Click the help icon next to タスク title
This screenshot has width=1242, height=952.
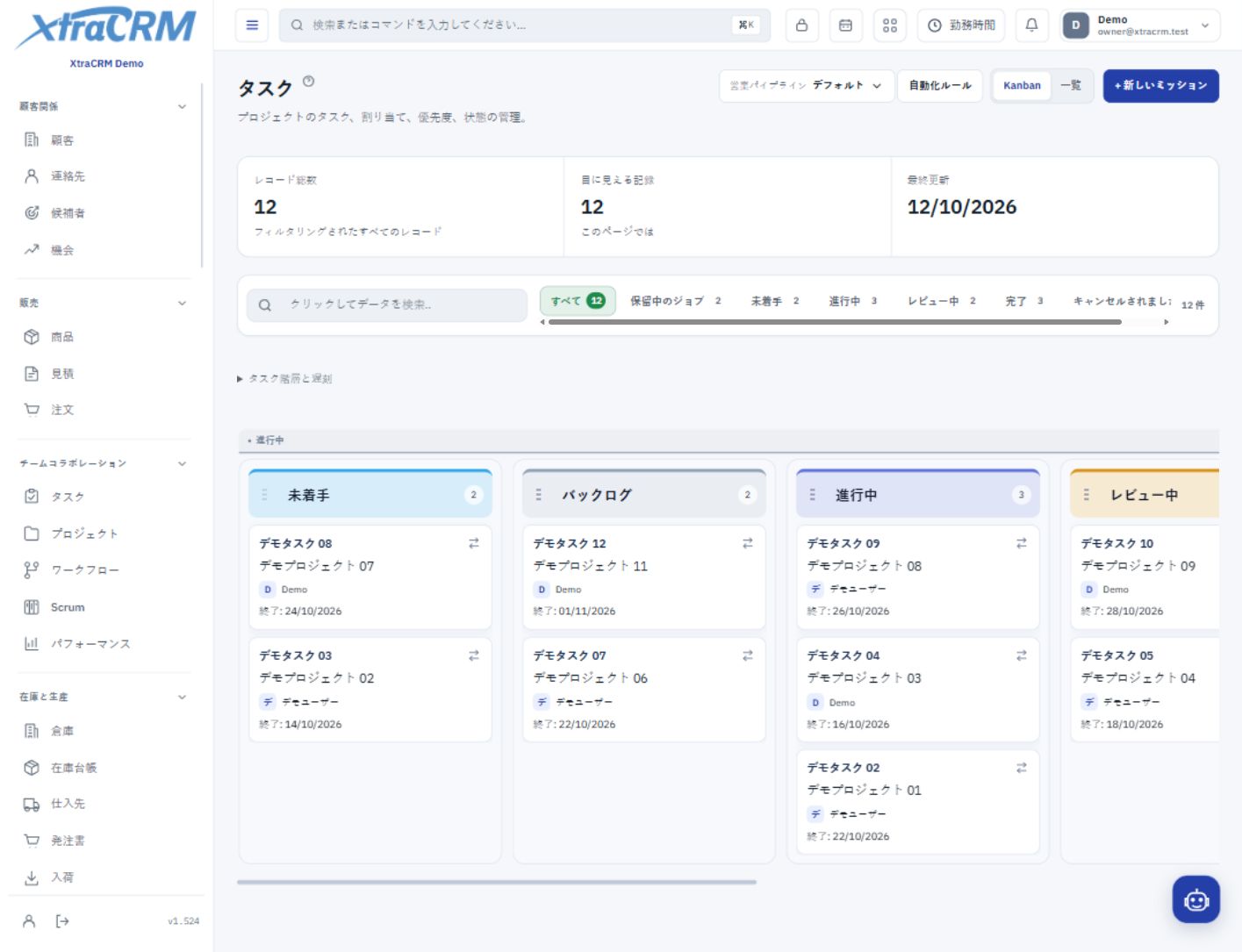[308, 82]
